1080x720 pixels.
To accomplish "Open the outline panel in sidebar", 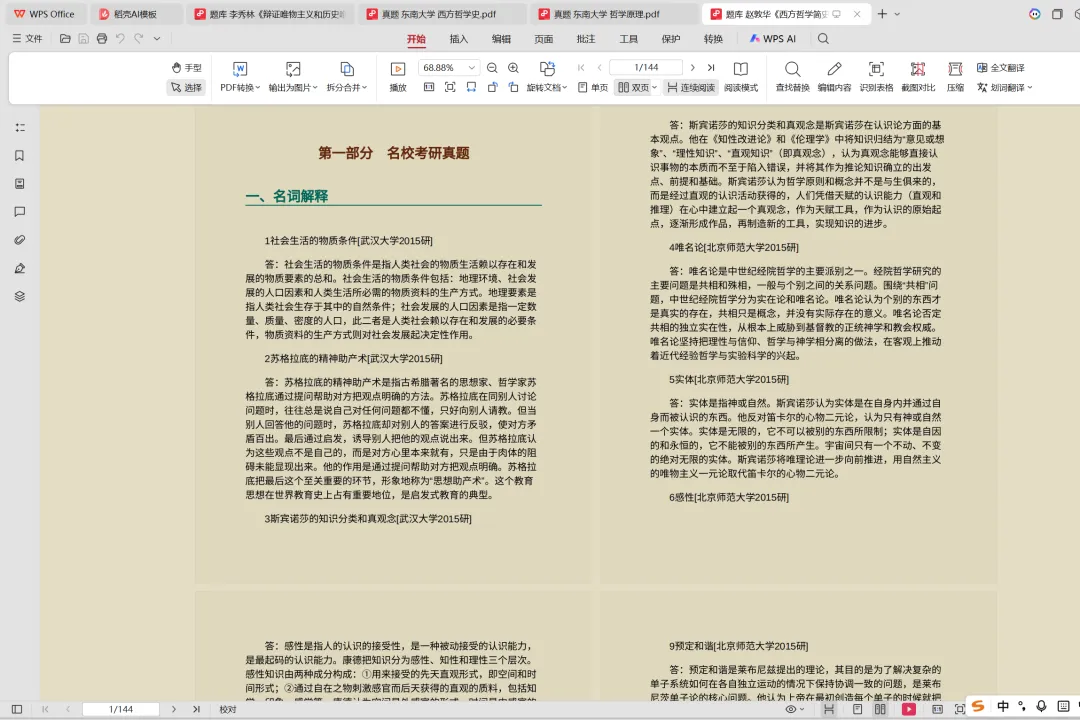I will click(20, 127).
